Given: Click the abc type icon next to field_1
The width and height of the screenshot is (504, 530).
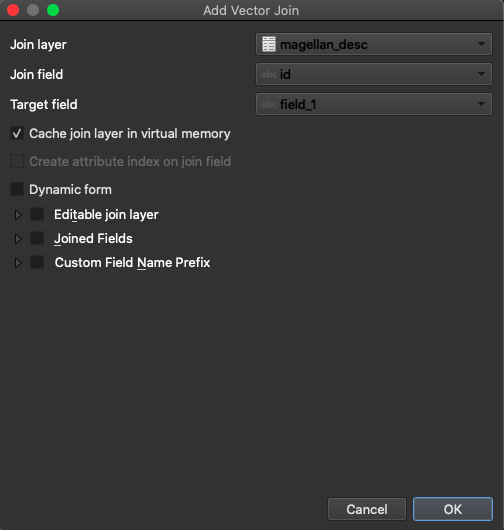Looking at the screenshot, I should [269, 104].
